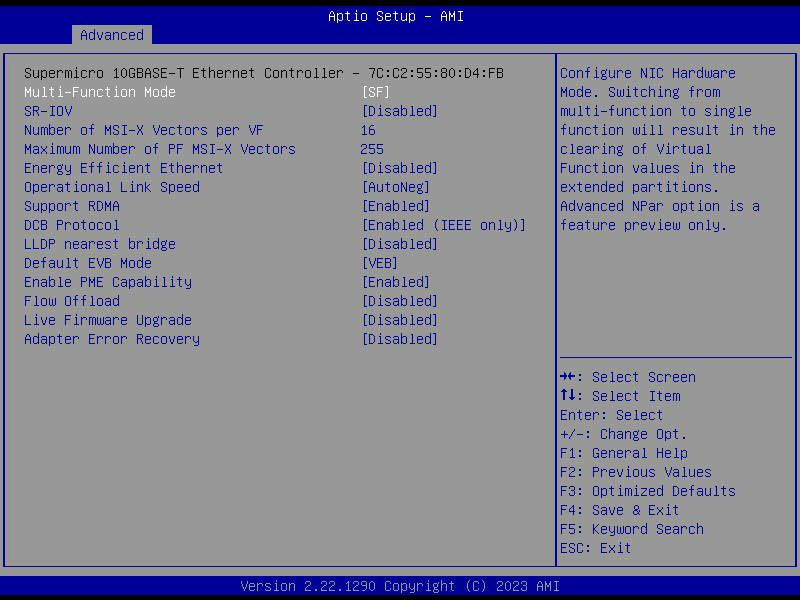Select the Flow Offload label
Image resolution: width=800 pixels, height=600 pixels.
point(72,301)
